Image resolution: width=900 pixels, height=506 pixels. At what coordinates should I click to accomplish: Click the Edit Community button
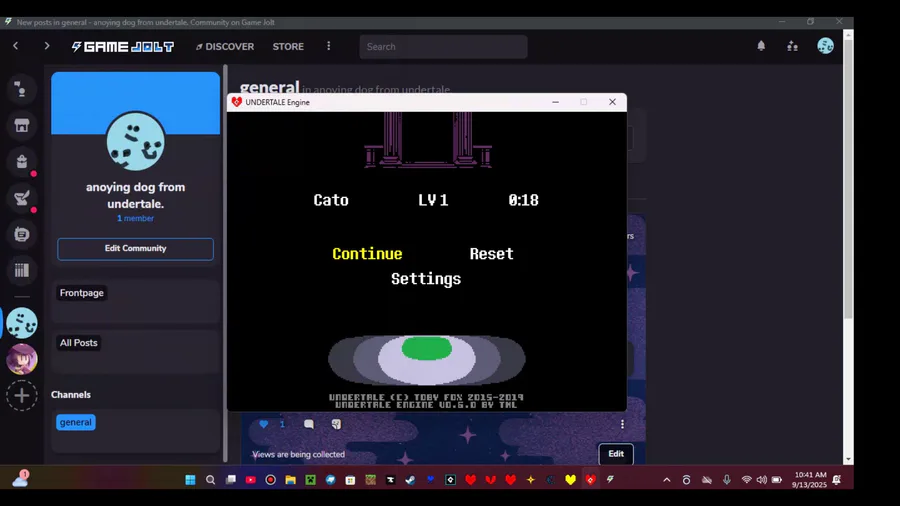pyautogui.click(x=135, y=248)
